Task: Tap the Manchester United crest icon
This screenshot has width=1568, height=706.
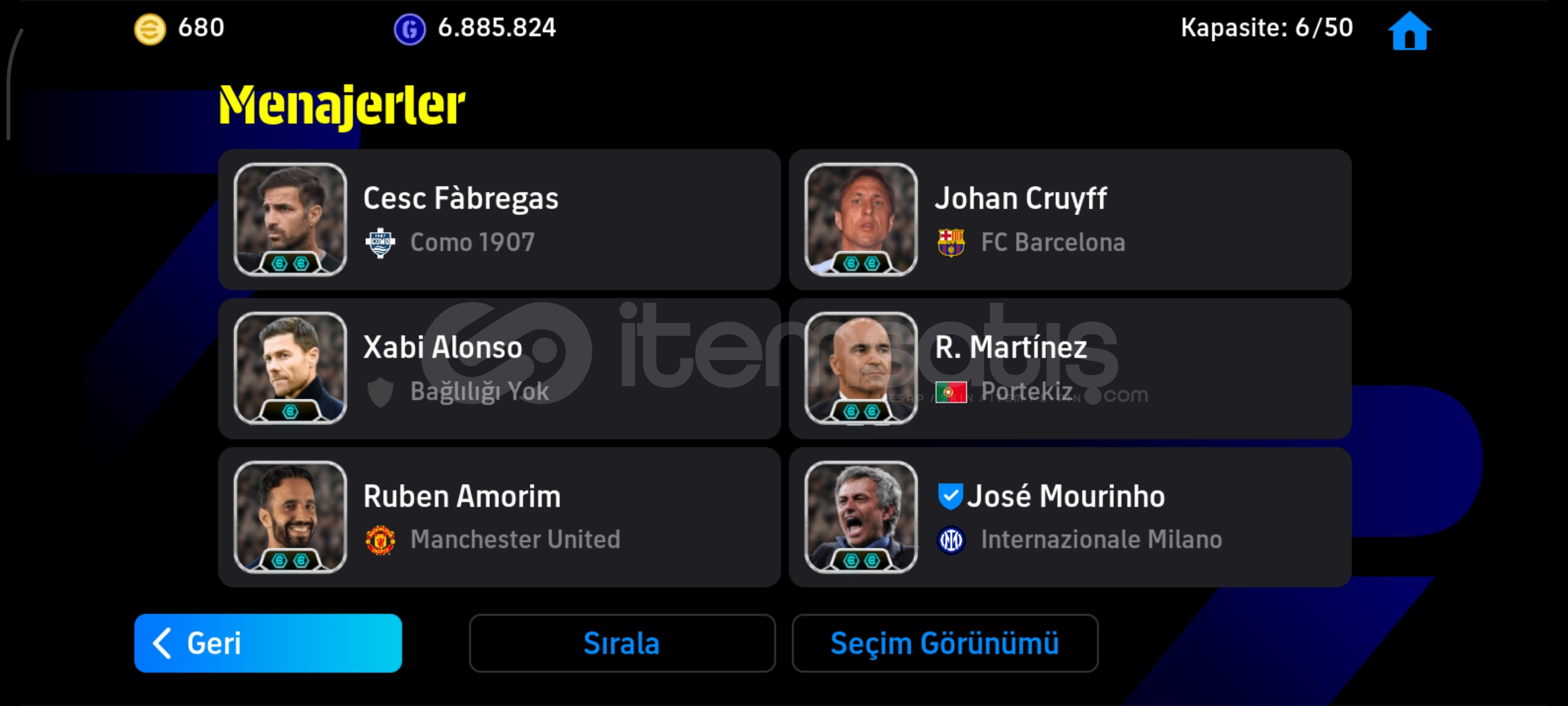Action: click(380, 540)
